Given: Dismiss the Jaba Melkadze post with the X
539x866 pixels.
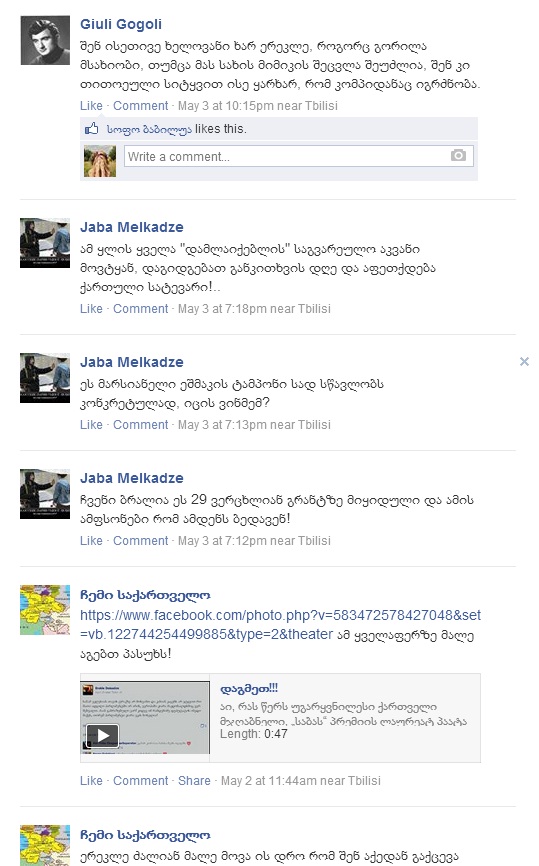Looking at the screenshot, I should (524, 361).
